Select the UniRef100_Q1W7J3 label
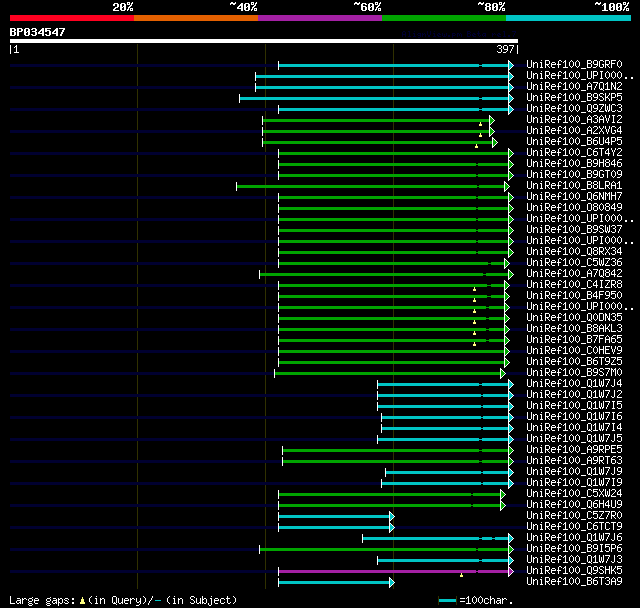Screen dimensions: 640x608 [x=574, y=560]
